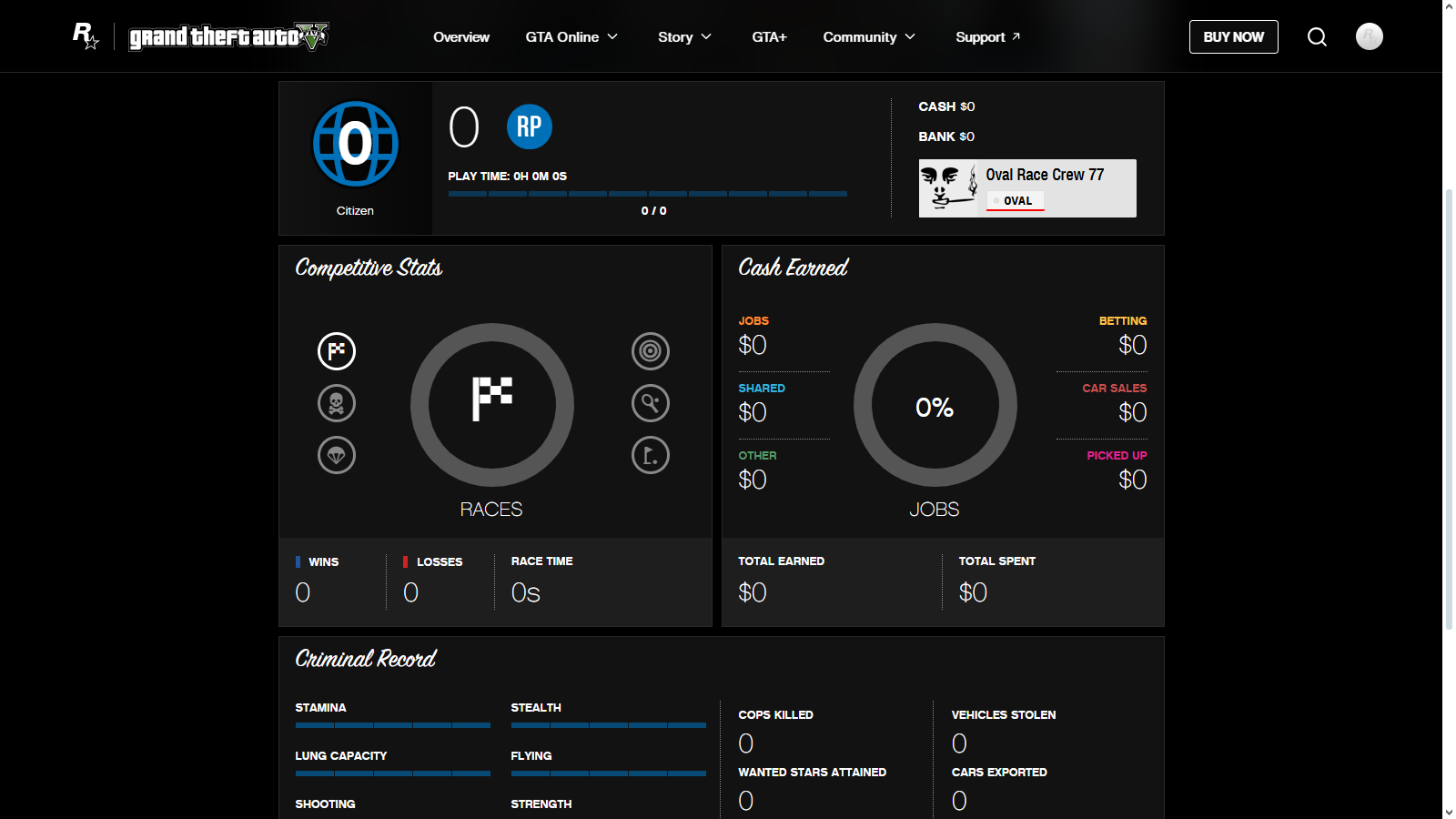
Task: Click the Oval Race Crew emblem image
Action: [948, 188]
